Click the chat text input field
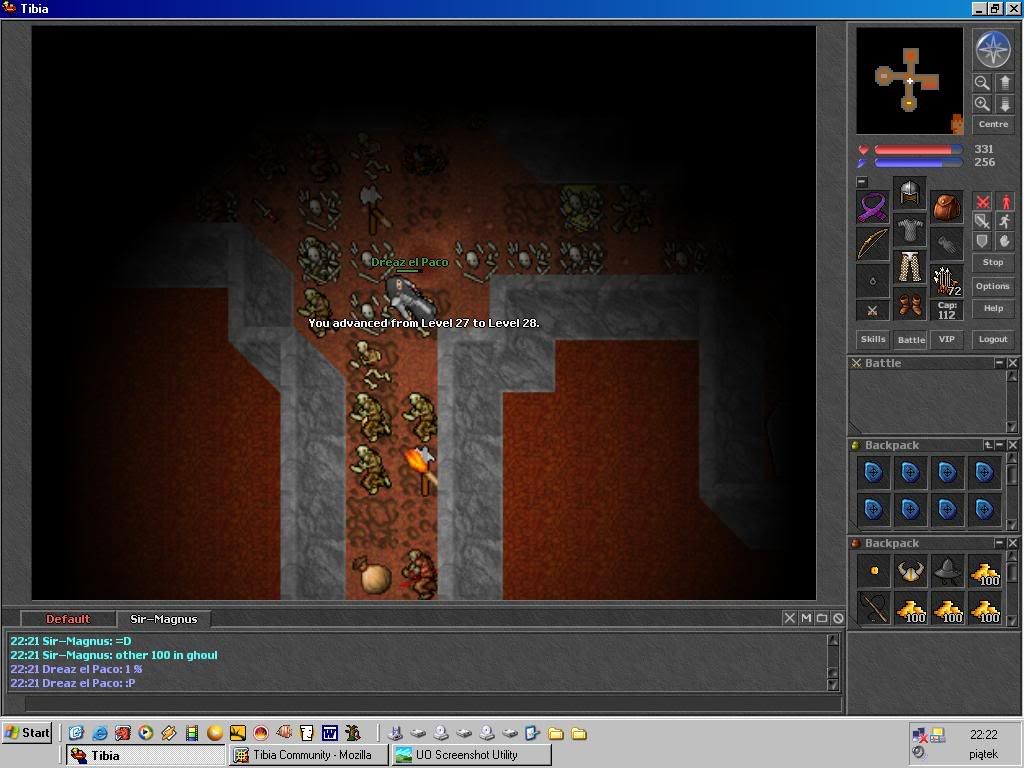 coord(433,703)
